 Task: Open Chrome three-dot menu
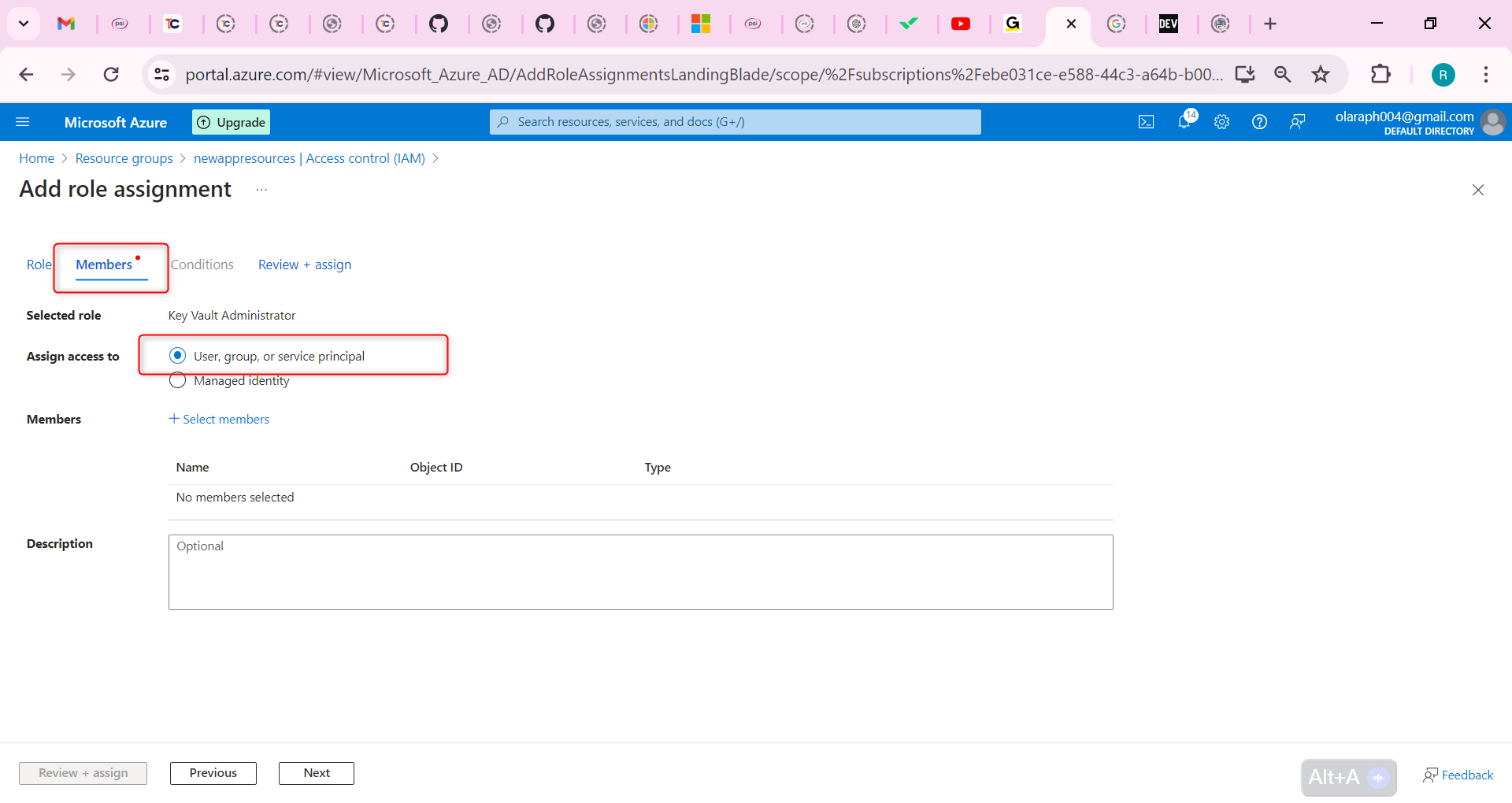tap(1486, 74)
